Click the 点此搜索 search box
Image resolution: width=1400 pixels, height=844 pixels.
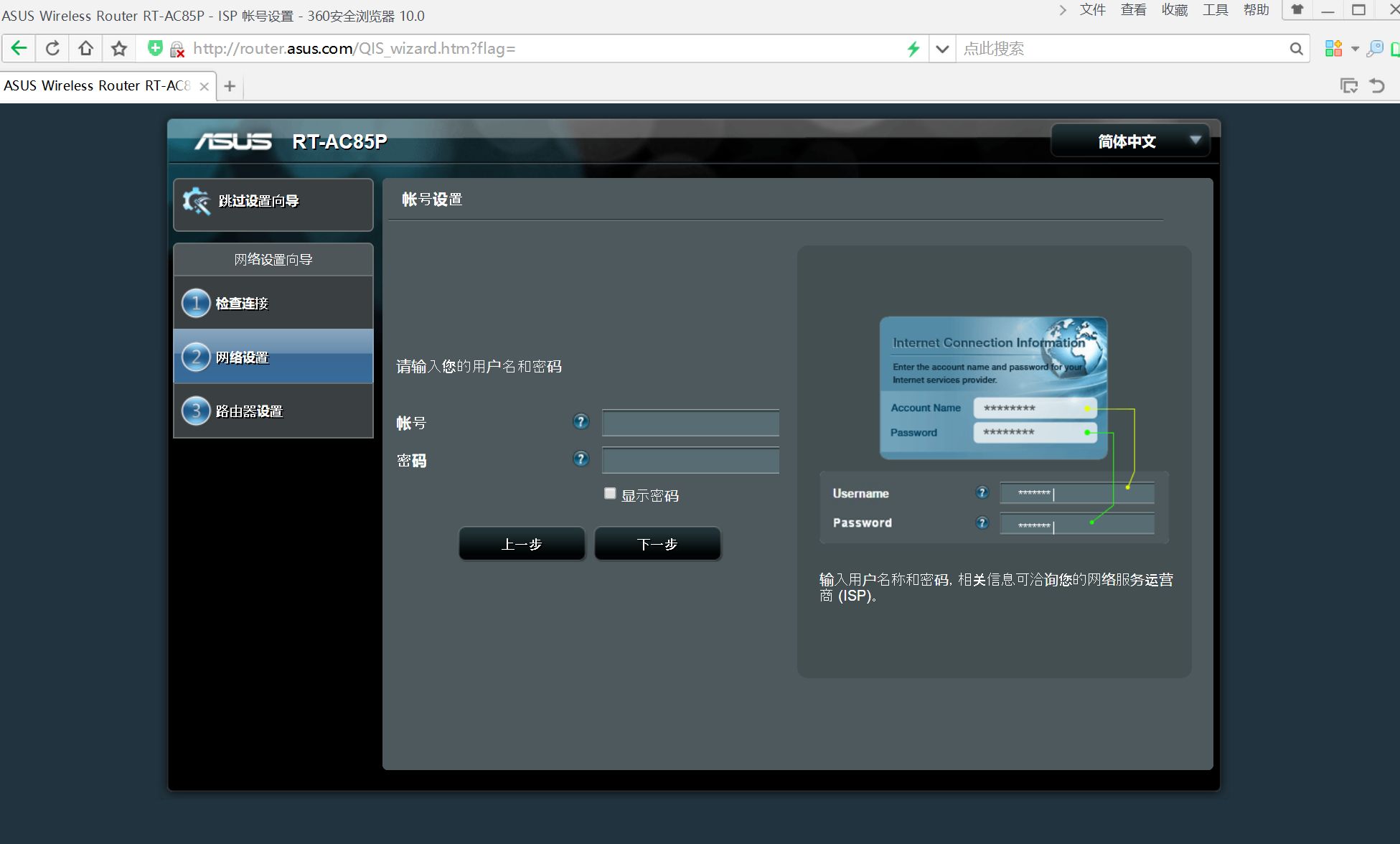coord(1122,49)
